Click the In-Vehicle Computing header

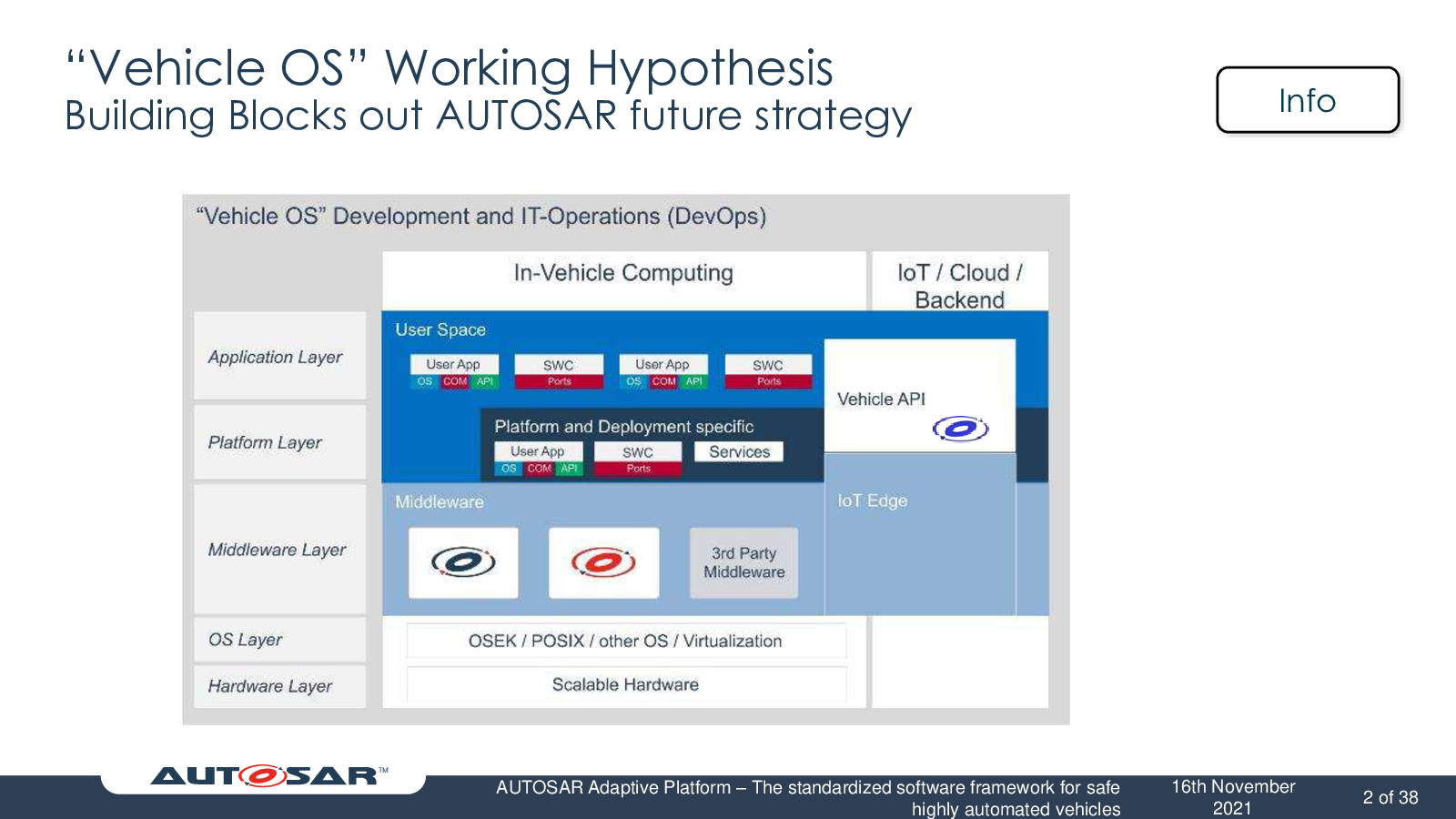[623, 273]
